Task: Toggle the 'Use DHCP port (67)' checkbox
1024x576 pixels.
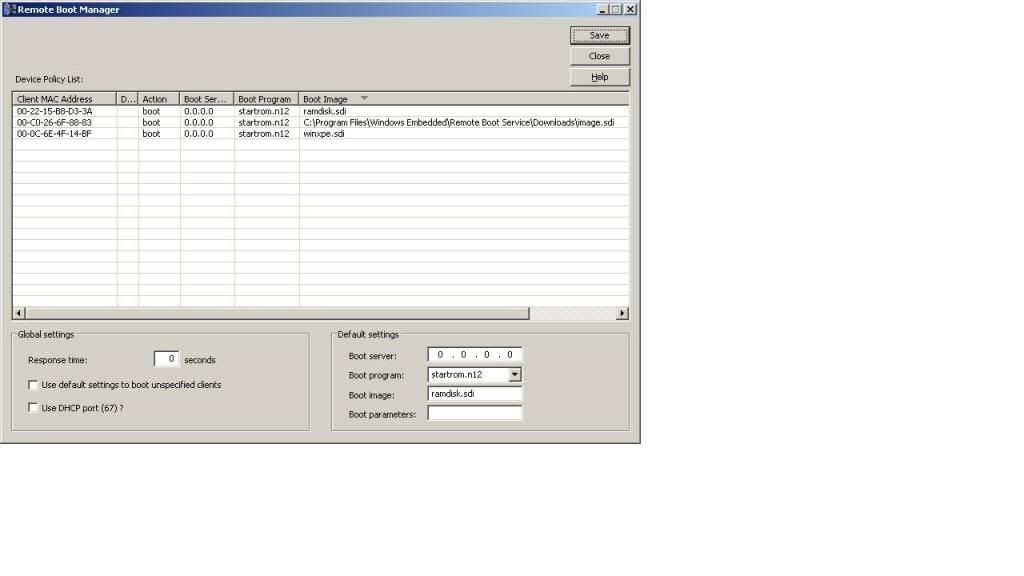Action: tap(33, 408)
